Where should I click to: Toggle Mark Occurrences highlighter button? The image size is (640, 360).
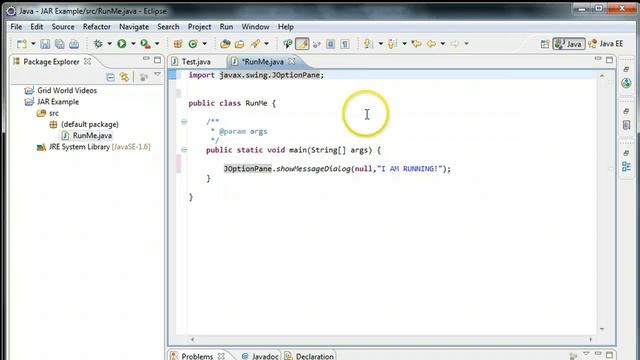[302, 44]
